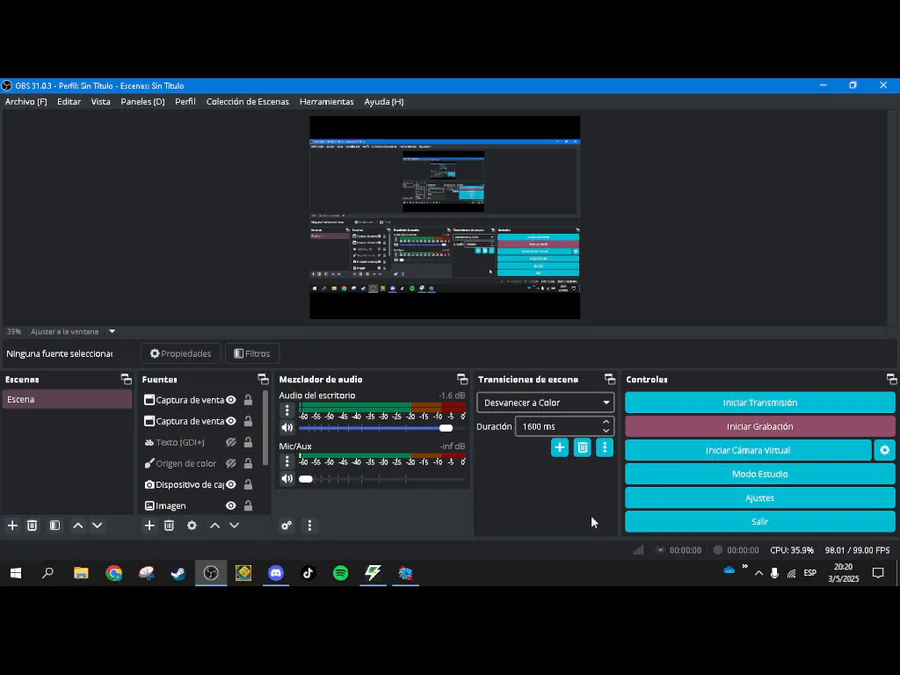The image size is (900, 675).
Task: Delete the configurable transition trash icon
Action: click(582, 448)
